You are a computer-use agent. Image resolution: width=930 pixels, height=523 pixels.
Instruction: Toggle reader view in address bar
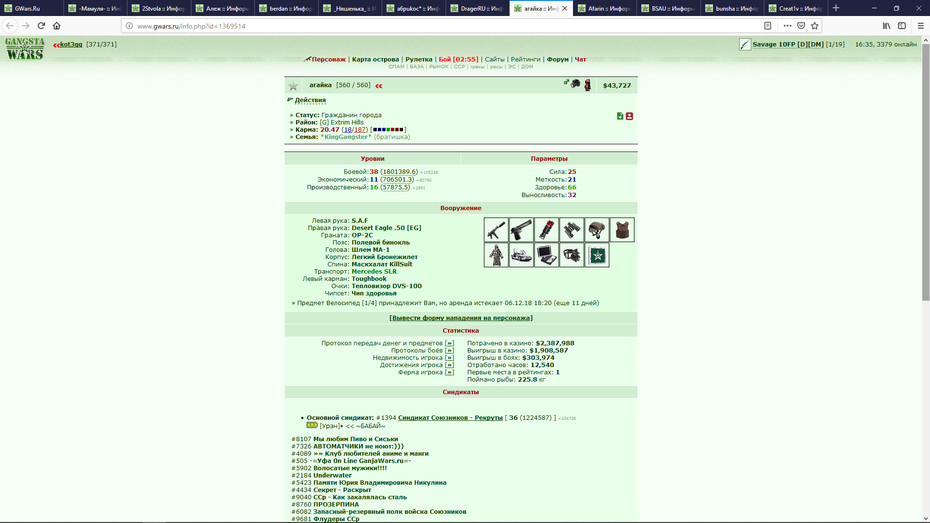pos(767,25)
